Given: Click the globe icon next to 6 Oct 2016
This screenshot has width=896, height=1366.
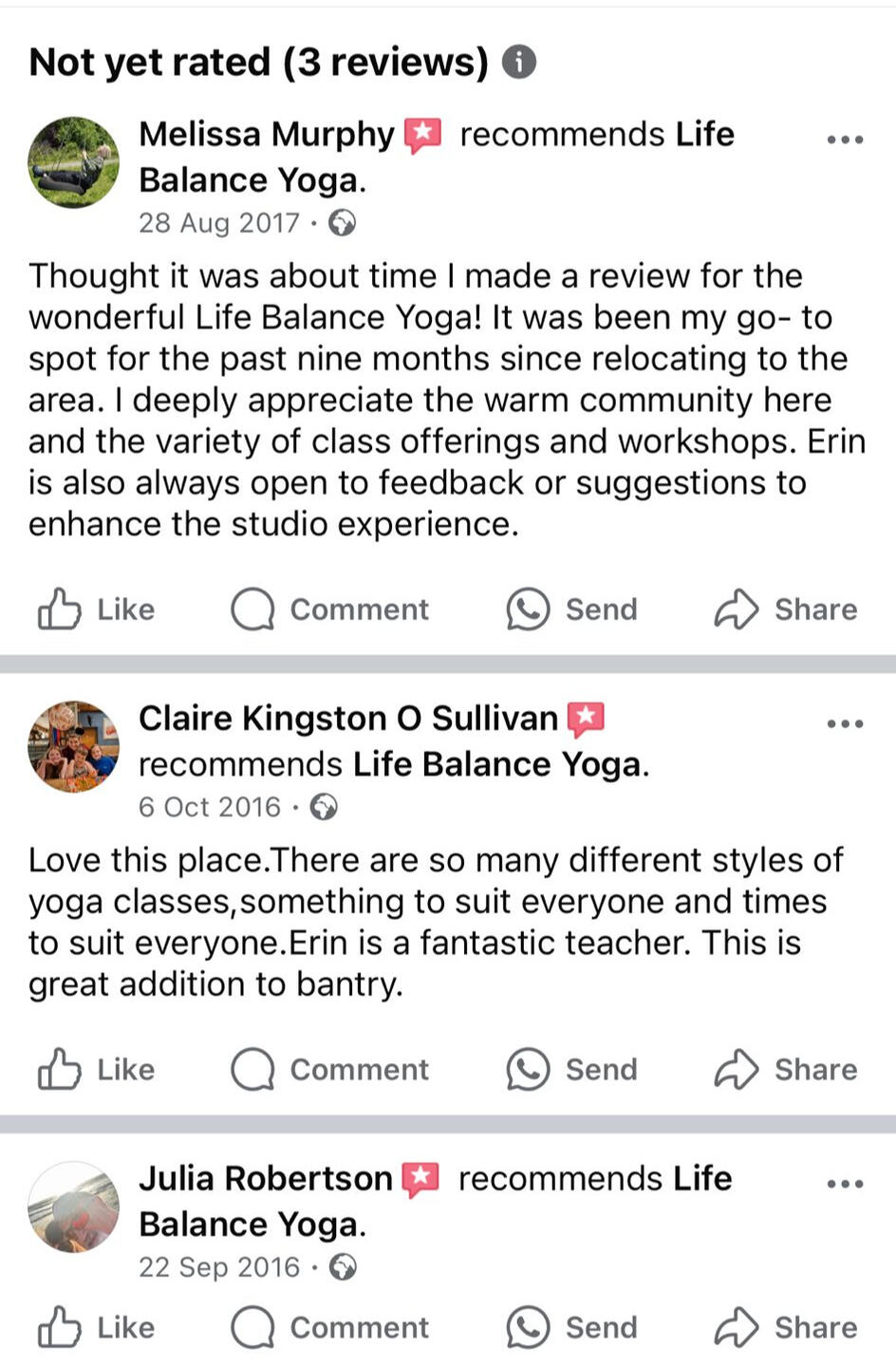Looking at the screenshot, I should (x=324, y=807).
